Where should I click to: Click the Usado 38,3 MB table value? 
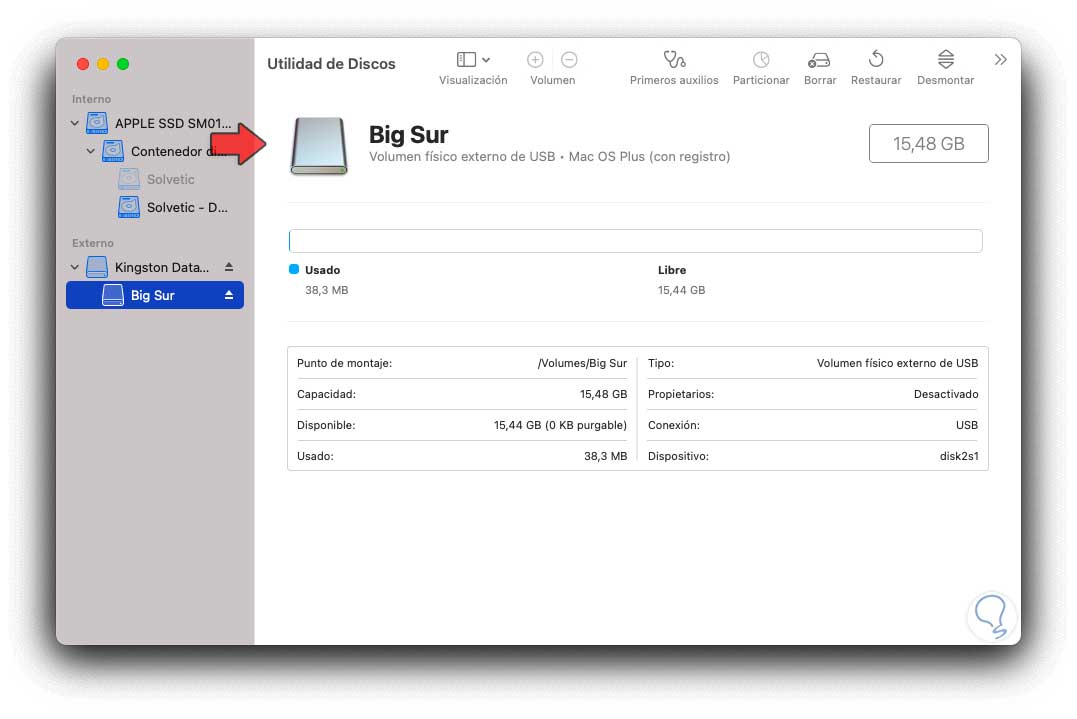coord(605,456)
